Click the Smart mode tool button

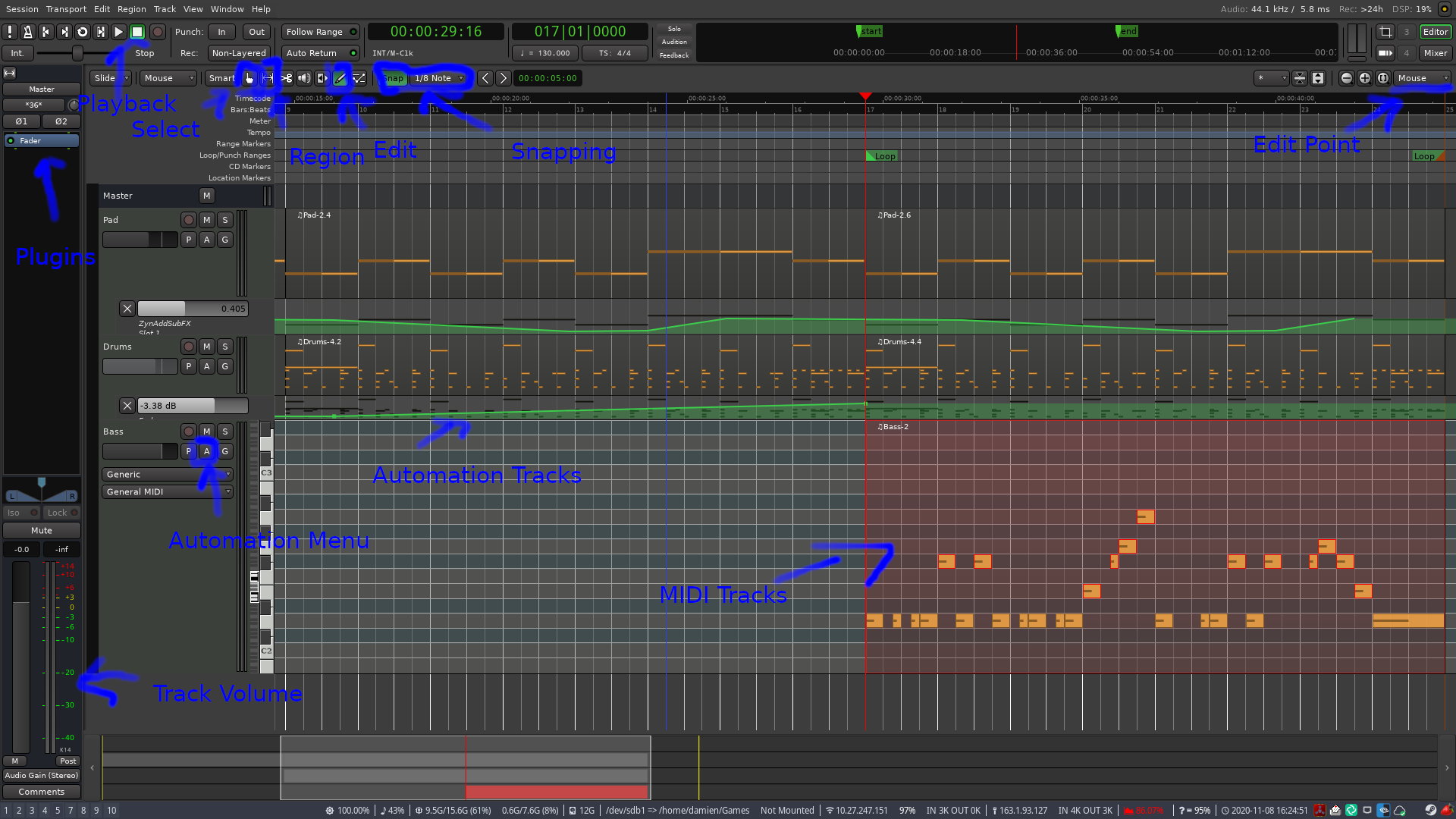(221, 78)
